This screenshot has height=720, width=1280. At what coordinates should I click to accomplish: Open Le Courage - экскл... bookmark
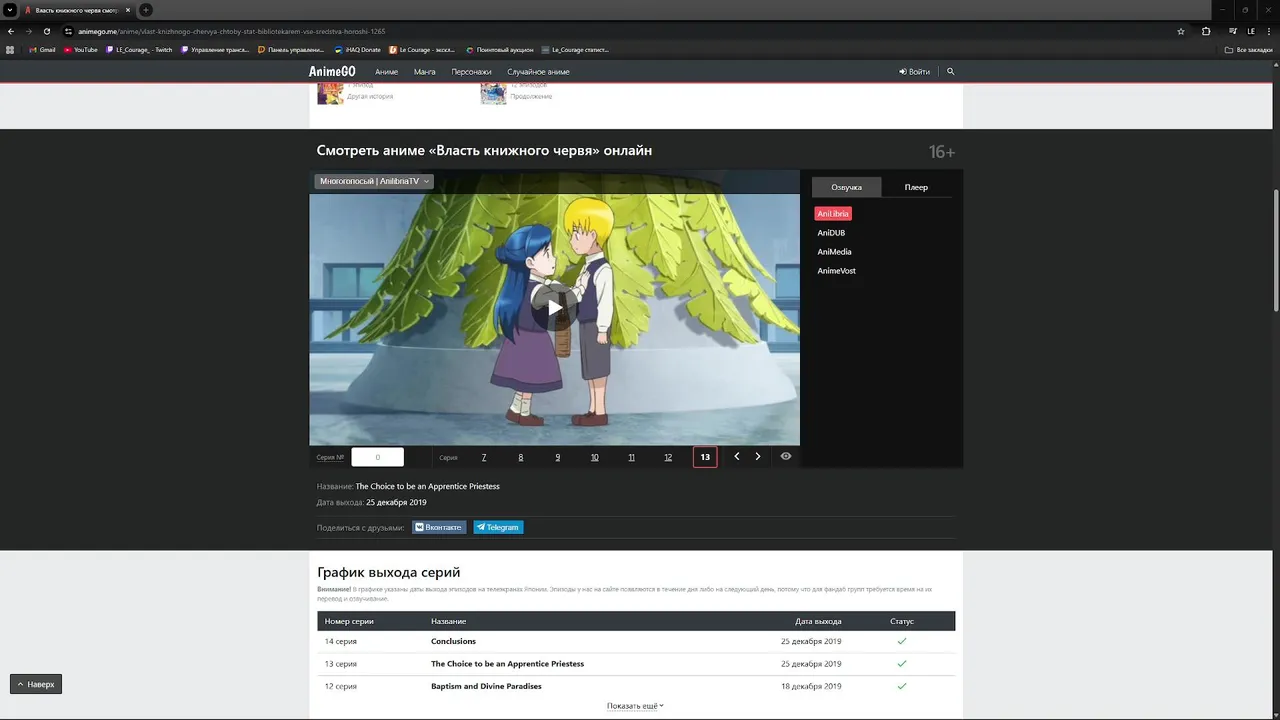click(x=424, y=49)
